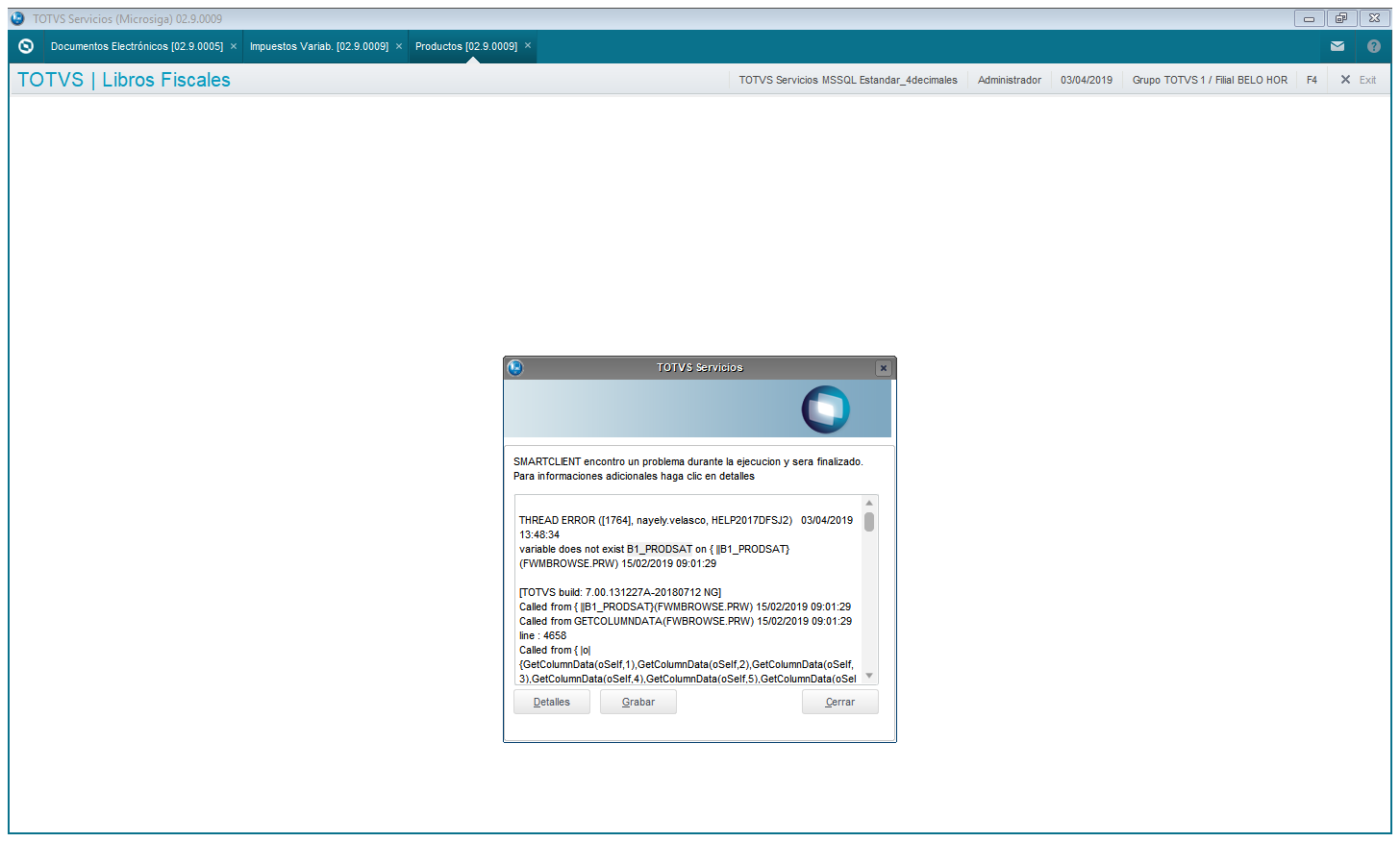Viewport: 1400px width, 842px height.
Task: Click the error log scroll down arrow
Action: pos(869,676)
